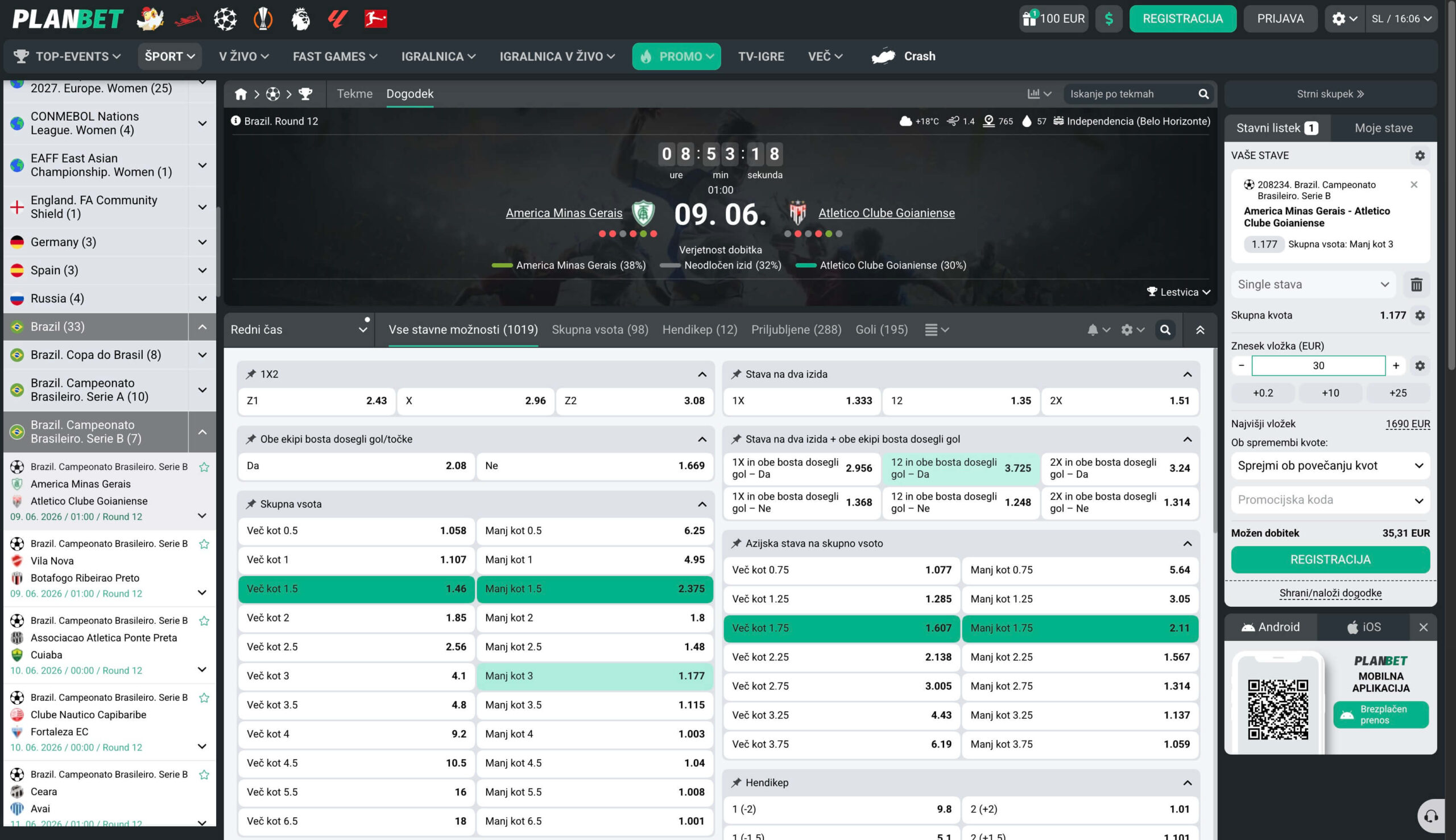Image resolution: width=1456 pixels, height=840 pixels.
Task: Decrease stake with the minus button
Action: [x=1242, y=366]
